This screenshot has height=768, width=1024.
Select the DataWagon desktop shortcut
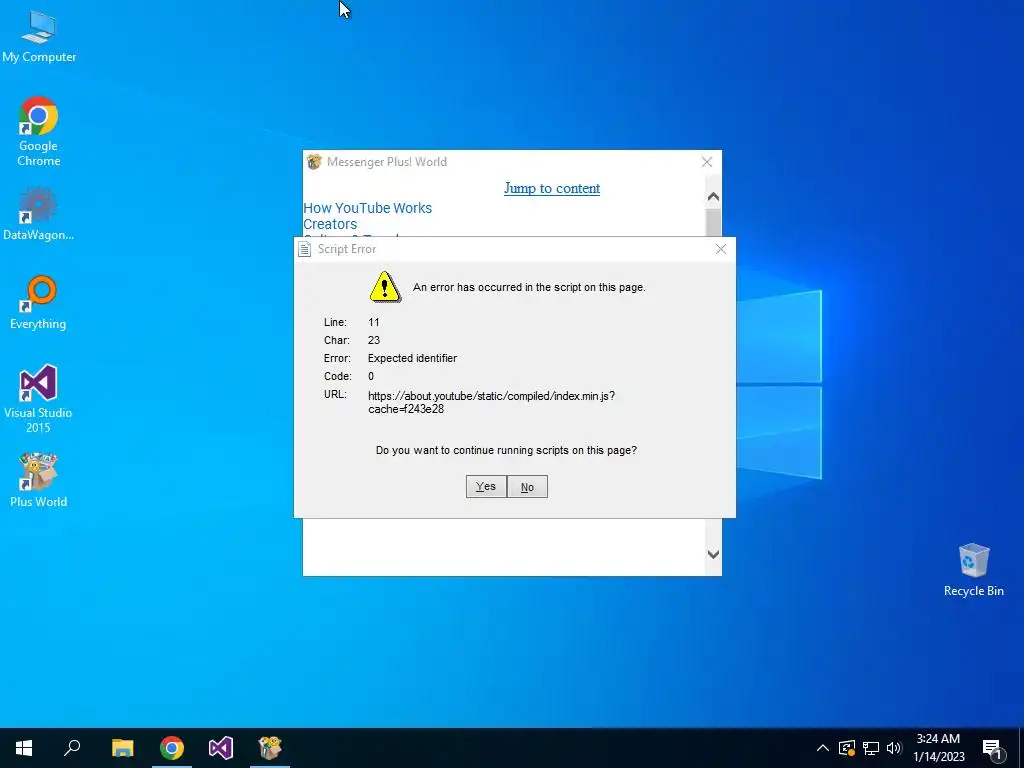39,214
